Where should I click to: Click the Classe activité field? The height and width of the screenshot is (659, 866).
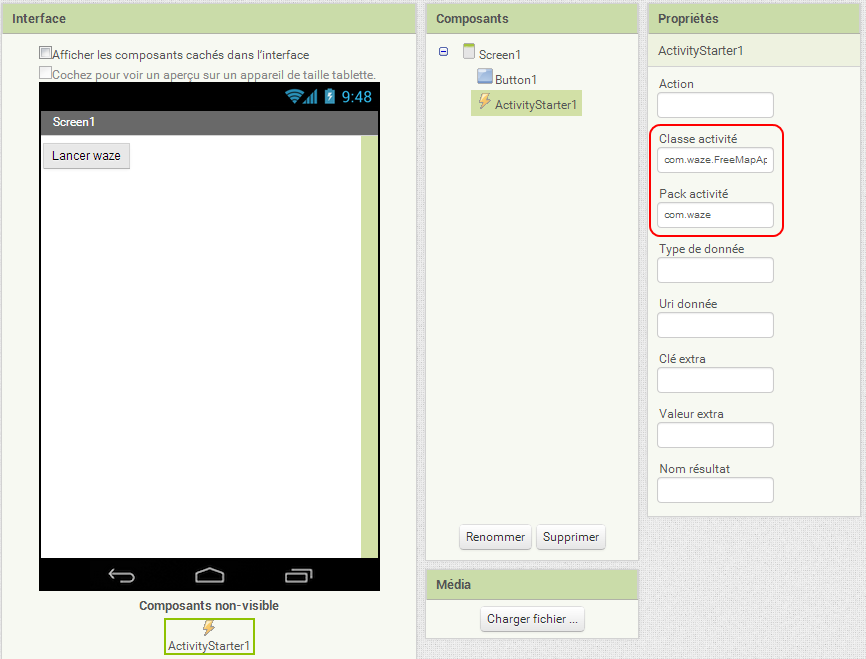coord(715,160)
